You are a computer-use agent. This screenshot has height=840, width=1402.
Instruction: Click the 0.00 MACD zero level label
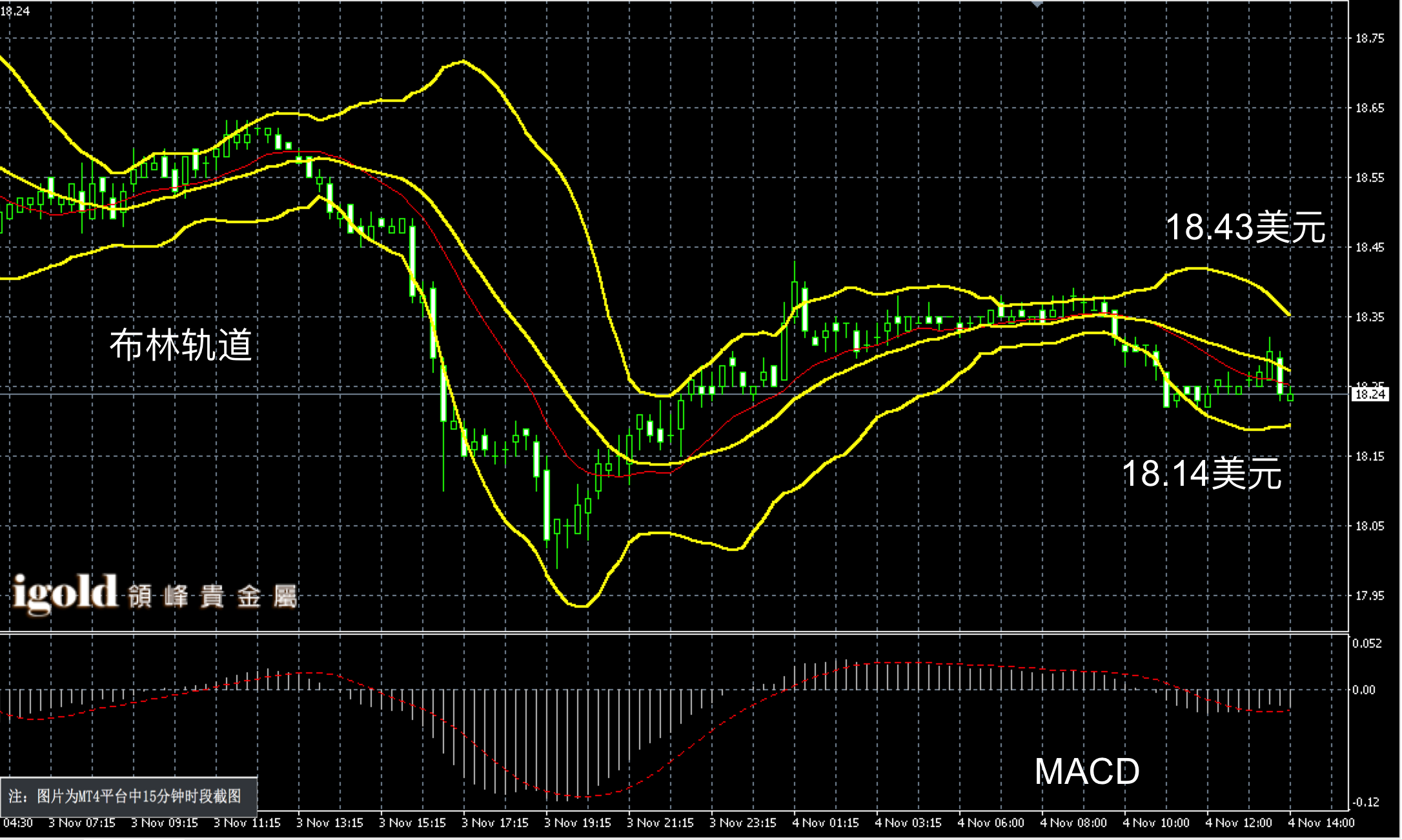pyautogui.click(x=1363, y=690)
